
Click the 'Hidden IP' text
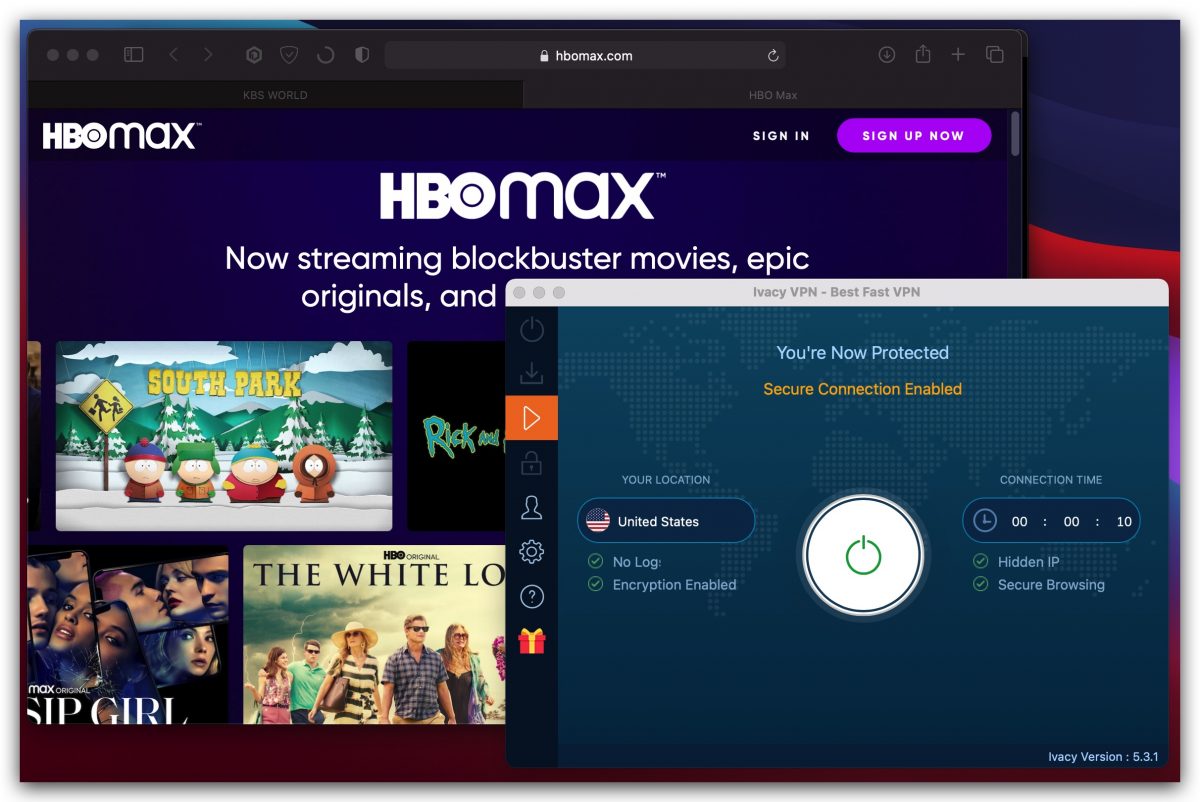click(x=1028, y=562)
